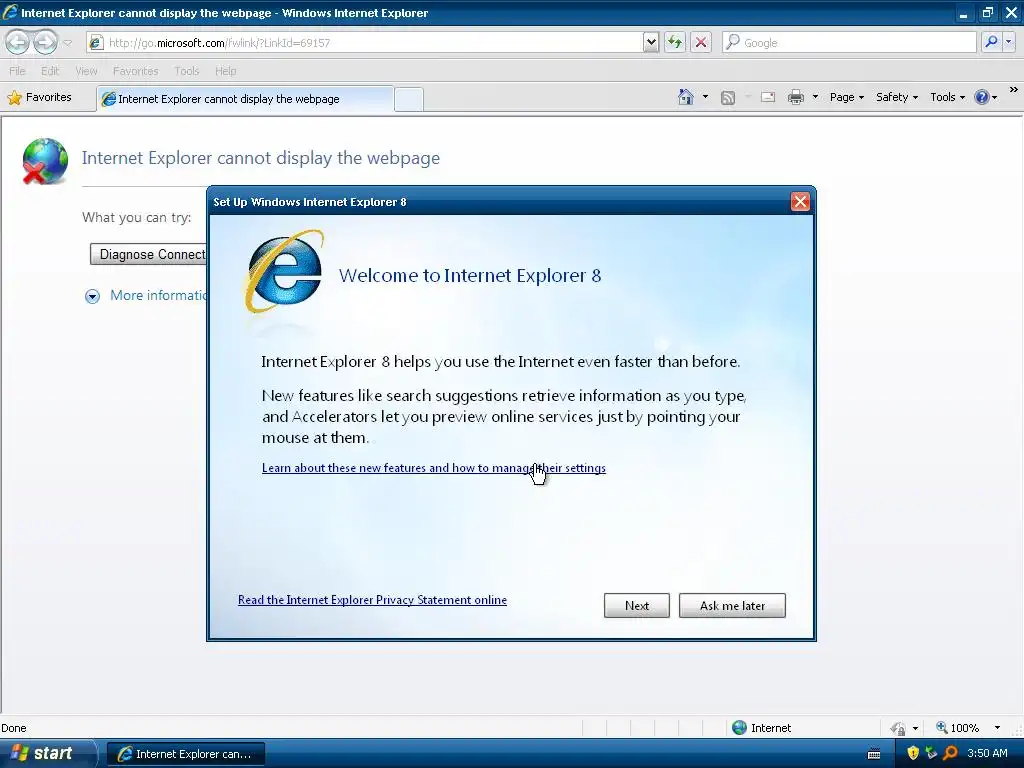Open the File menu
Viewport: 1024px width, 768px height.
point(17,71)
